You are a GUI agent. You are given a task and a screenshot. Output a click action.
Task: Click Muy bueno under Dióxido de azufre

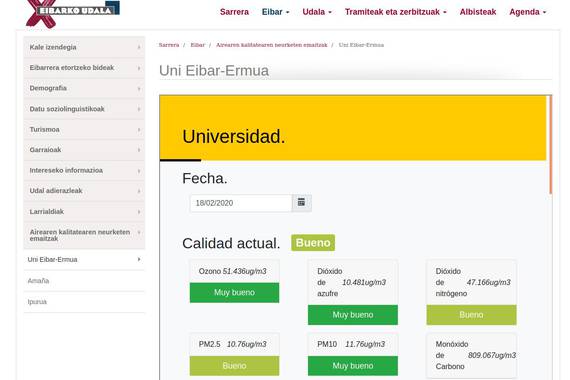pyautogui.click(x=353, y=315)
